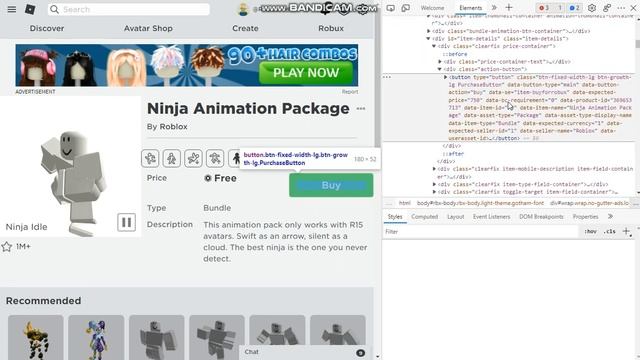Image resolution: width=640 pixels, height=360 pixels.
Task: Click the PLAY NOW ad button
Action: tap(306, 73)
